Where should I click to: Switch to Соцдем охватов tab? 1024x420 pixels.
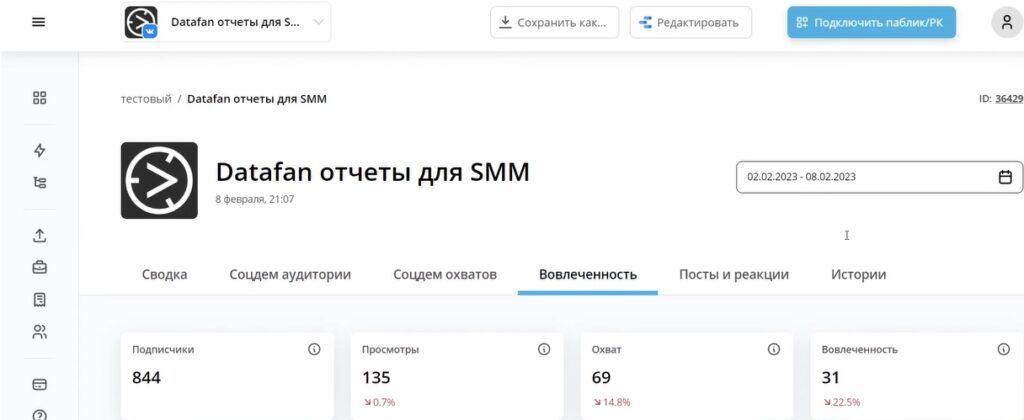tap(445, 274)
